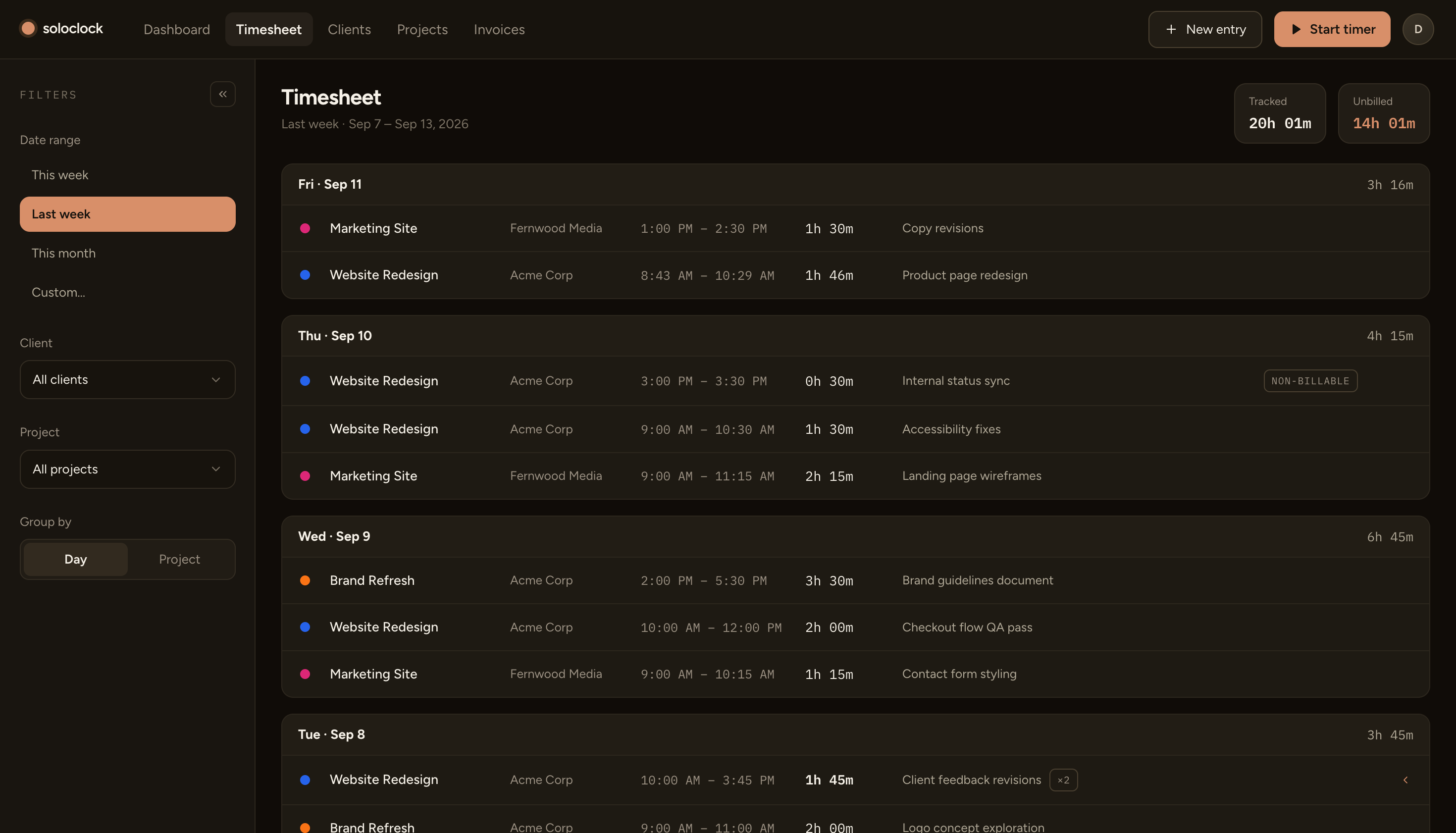Image resolution: width=1456 pixels, height=833 pixels.
Task: Open the All clients dropdown
Action: click(x=128, y=379)
